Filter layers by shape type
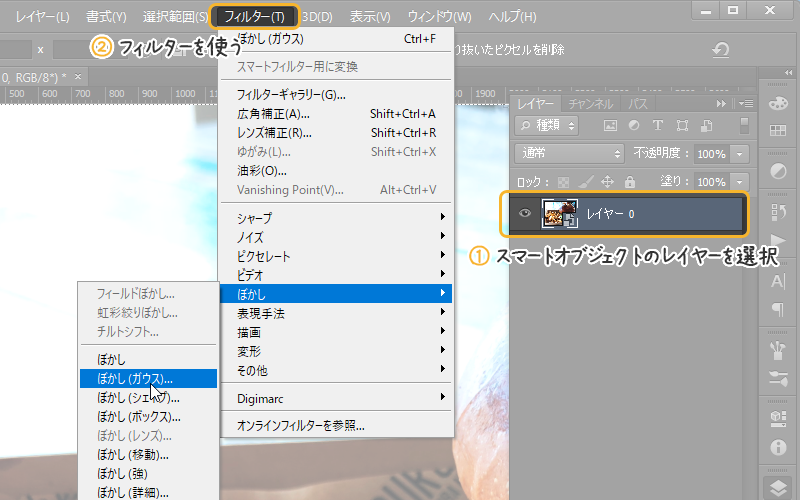The width and height of the screenshot is (800, 500). [682, 126]
